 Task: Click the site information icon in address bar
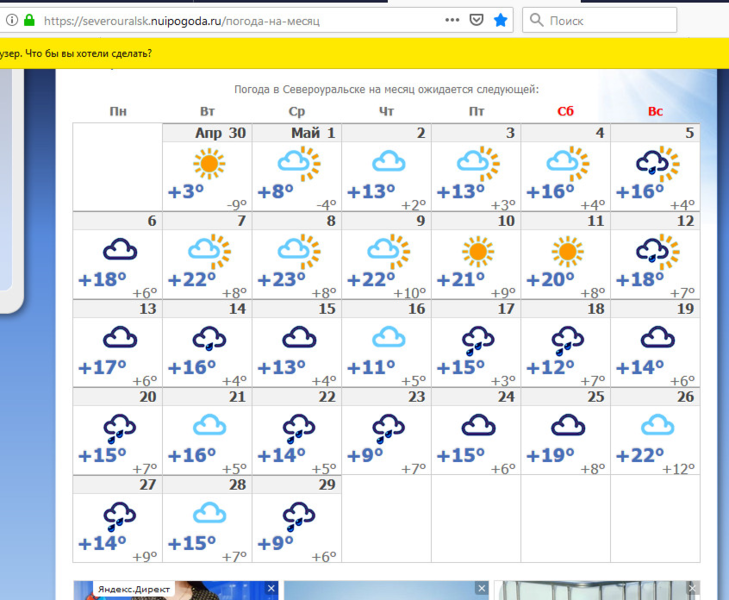[12, 20]
